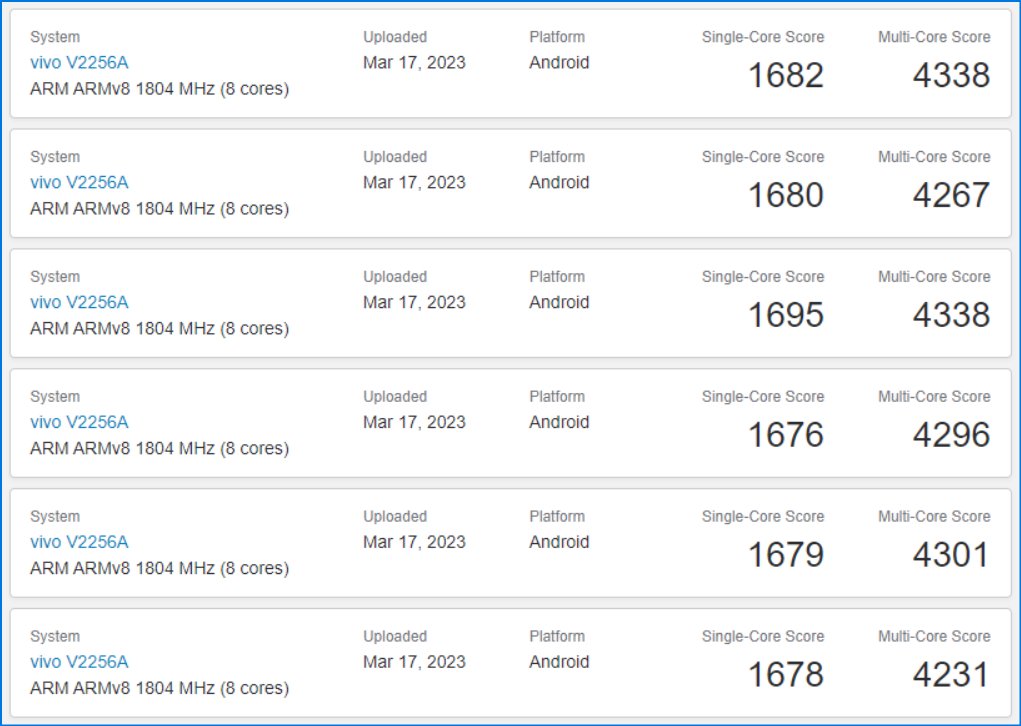The height and width of the screenshot is (726, 1021).
Task: Click the Multi-Core Score label above 4296
Action: (934, 397)
